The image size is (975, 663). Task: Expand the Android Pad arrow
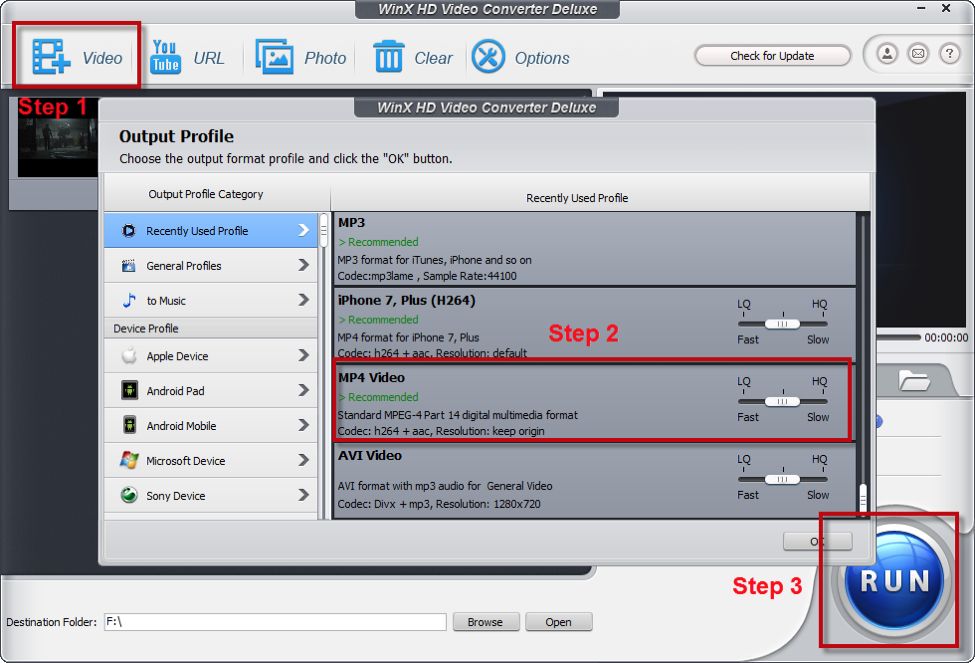click(x=303, y=390)
